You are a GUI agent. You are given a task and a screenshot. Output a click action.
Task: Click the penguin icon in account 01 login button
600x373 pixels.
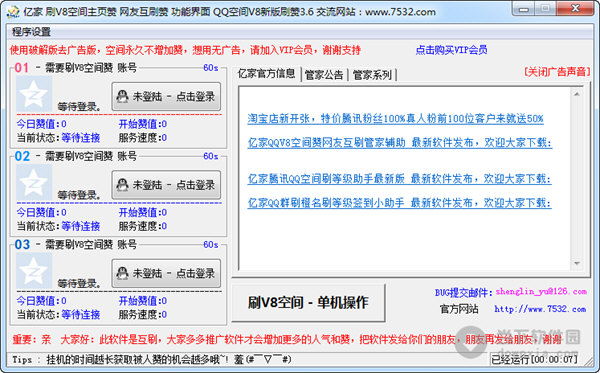point(122,96)
